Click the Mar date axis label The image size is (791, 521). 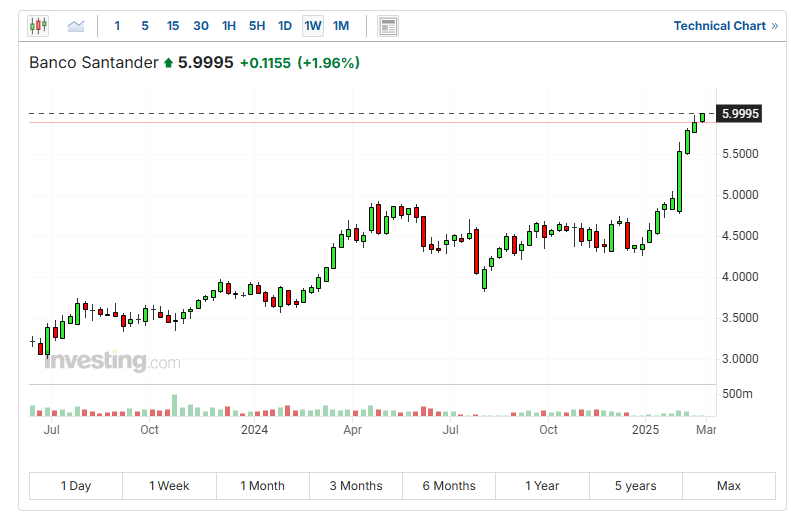pyautogui.click(x=706, y=430)
